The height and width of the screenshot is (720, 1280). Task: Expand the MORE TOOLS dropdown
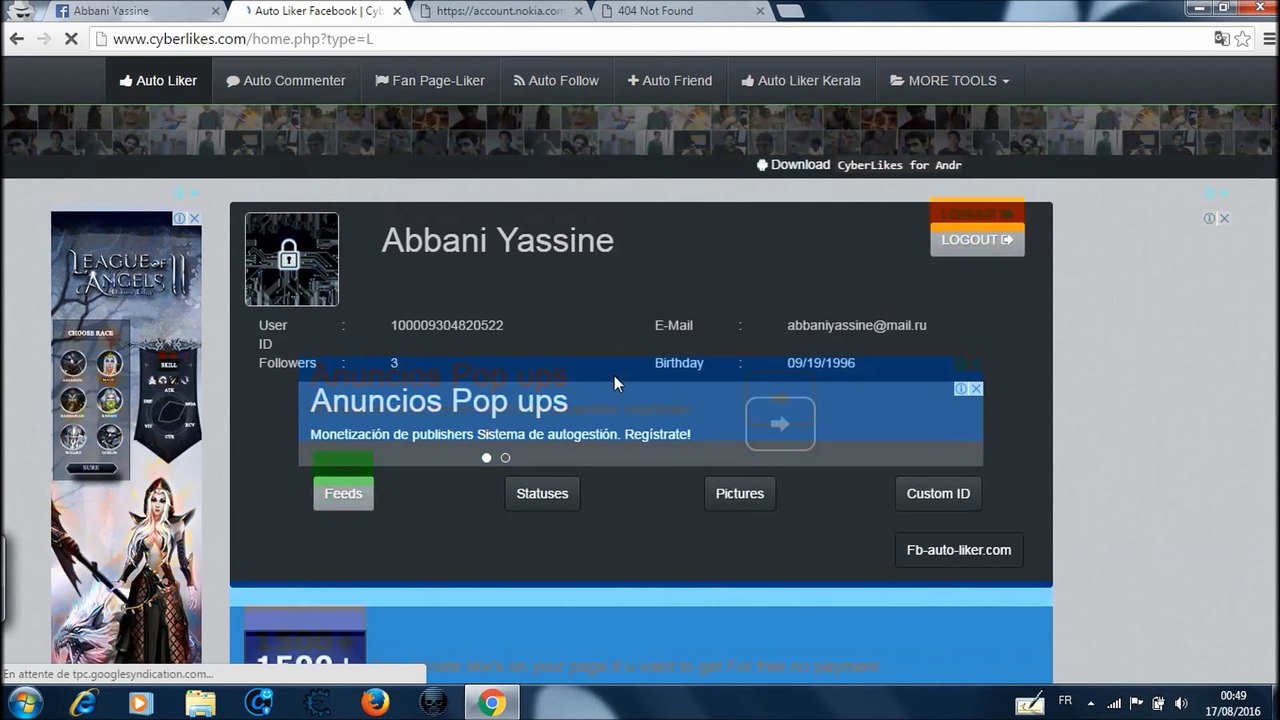pyautogui.click(x=950, y=81)
